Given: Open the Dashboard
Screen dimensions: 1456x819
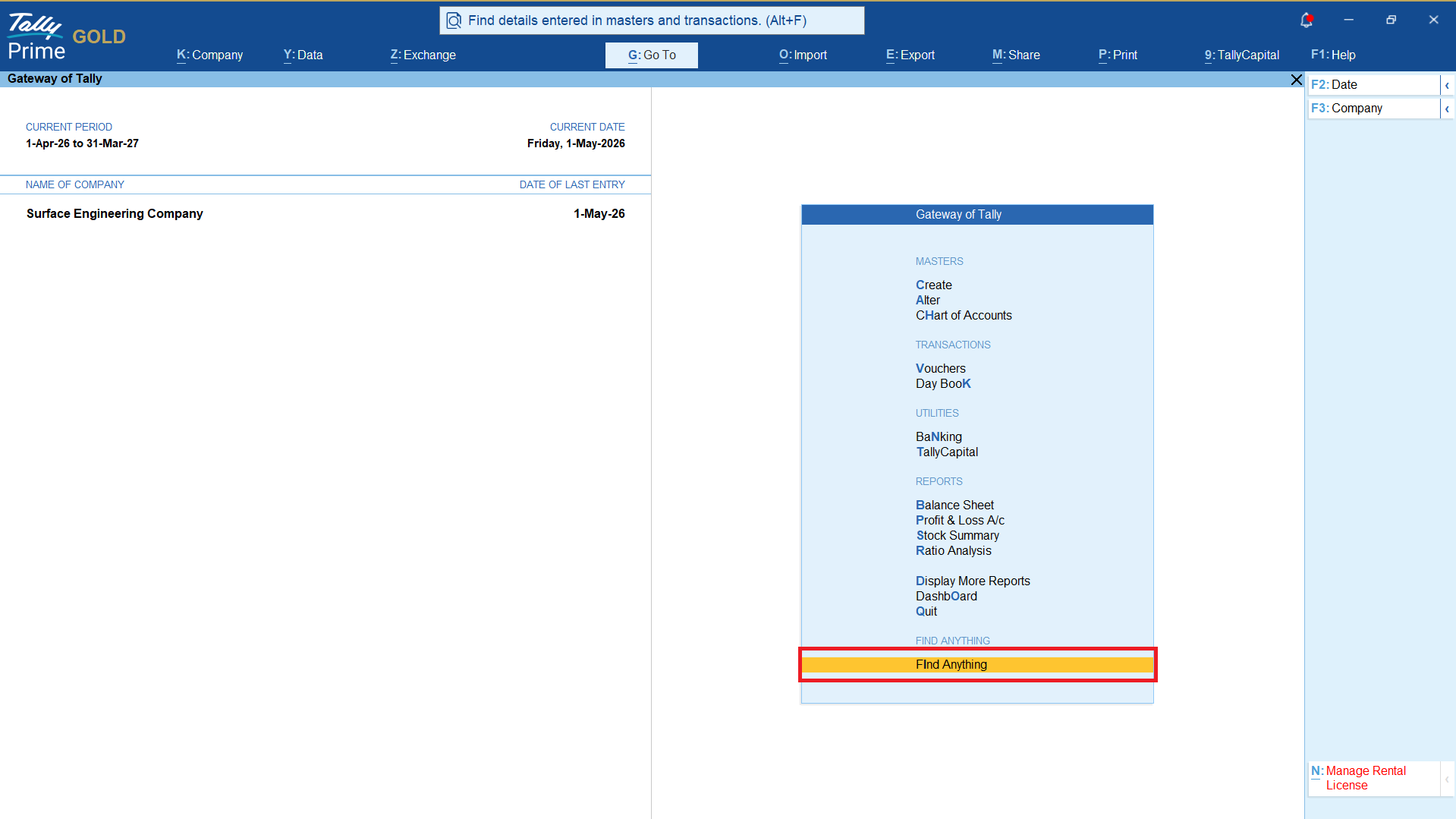Looking at the screenshot, I should pyautogui.click(x=946, y=597).
